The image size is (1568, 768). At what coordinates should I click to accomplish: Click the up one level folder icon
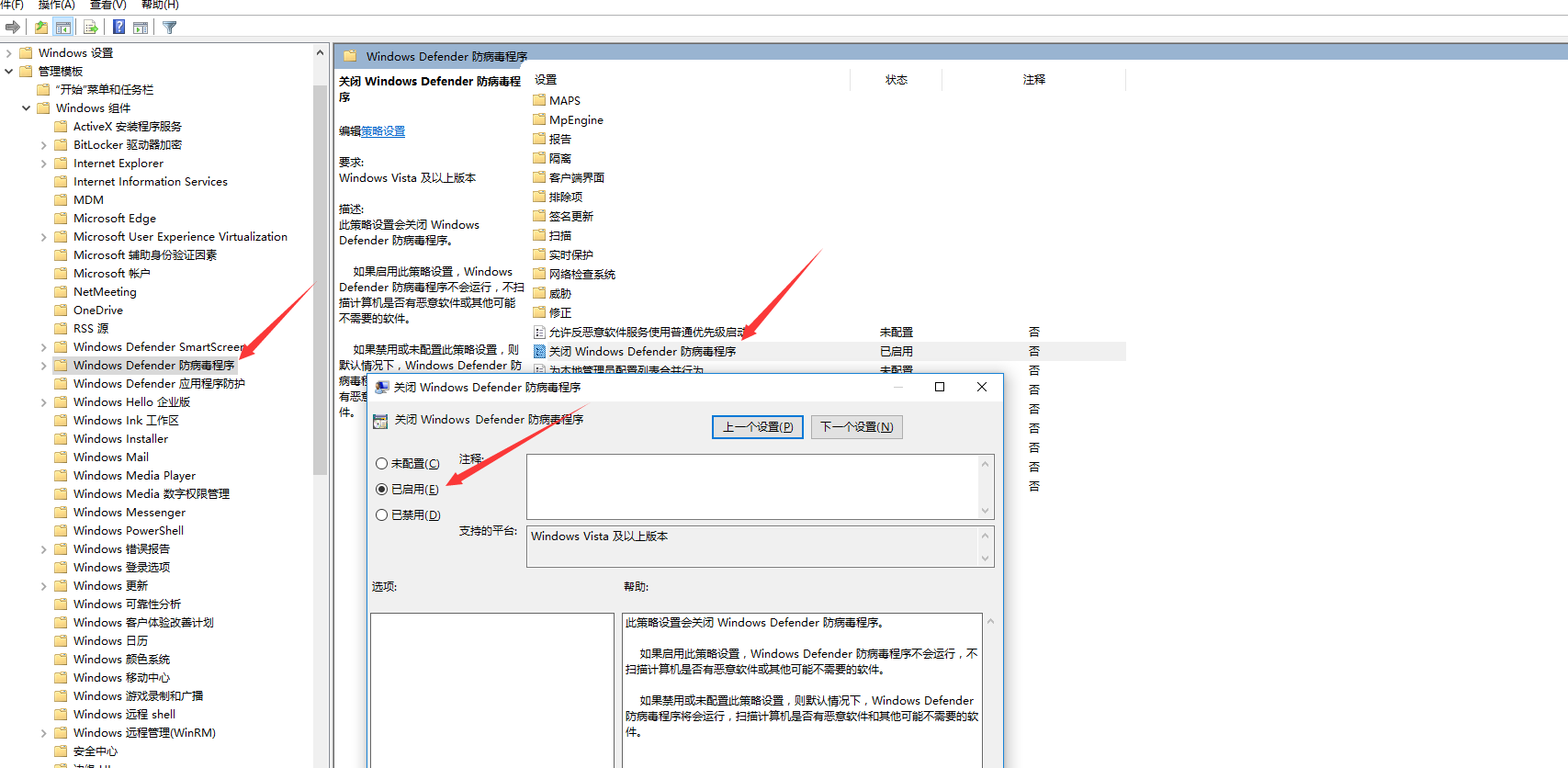pos(41,28)
